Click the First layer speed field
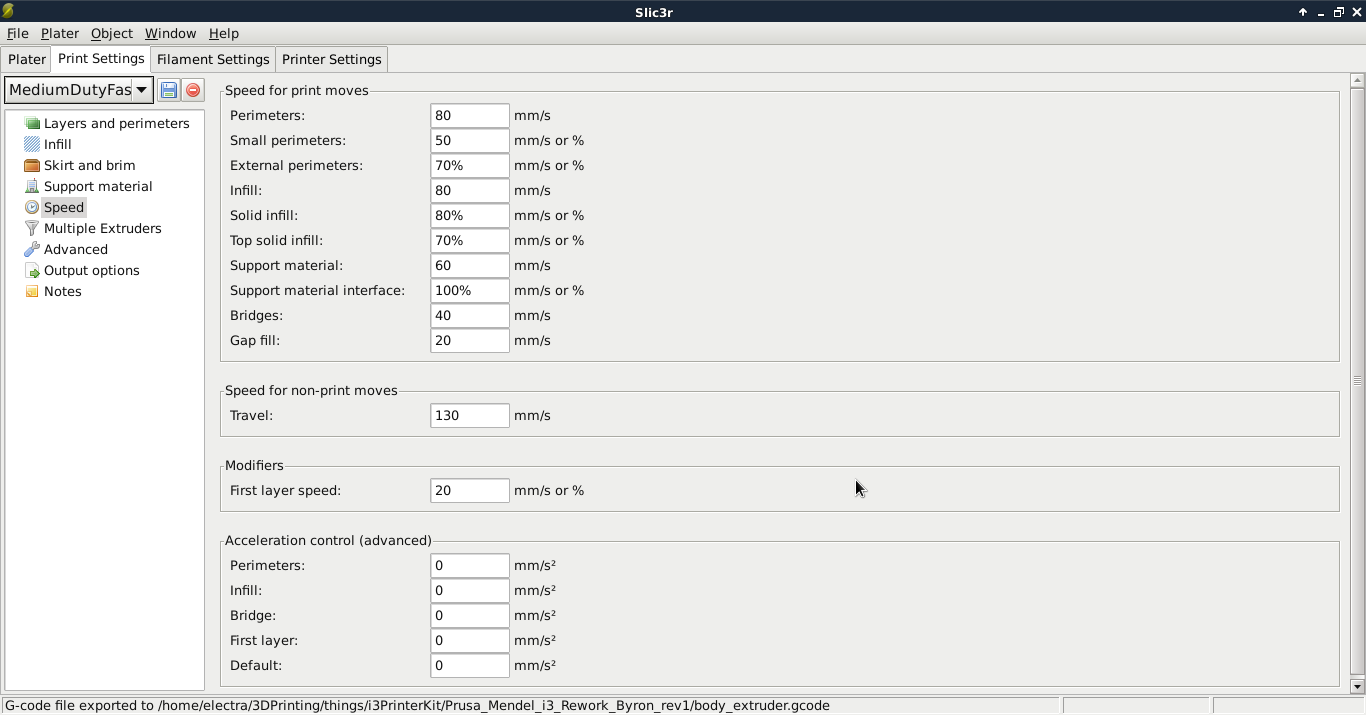This screenshot has height=715, width=1366. pyautogui.click(x=469, y=490)
